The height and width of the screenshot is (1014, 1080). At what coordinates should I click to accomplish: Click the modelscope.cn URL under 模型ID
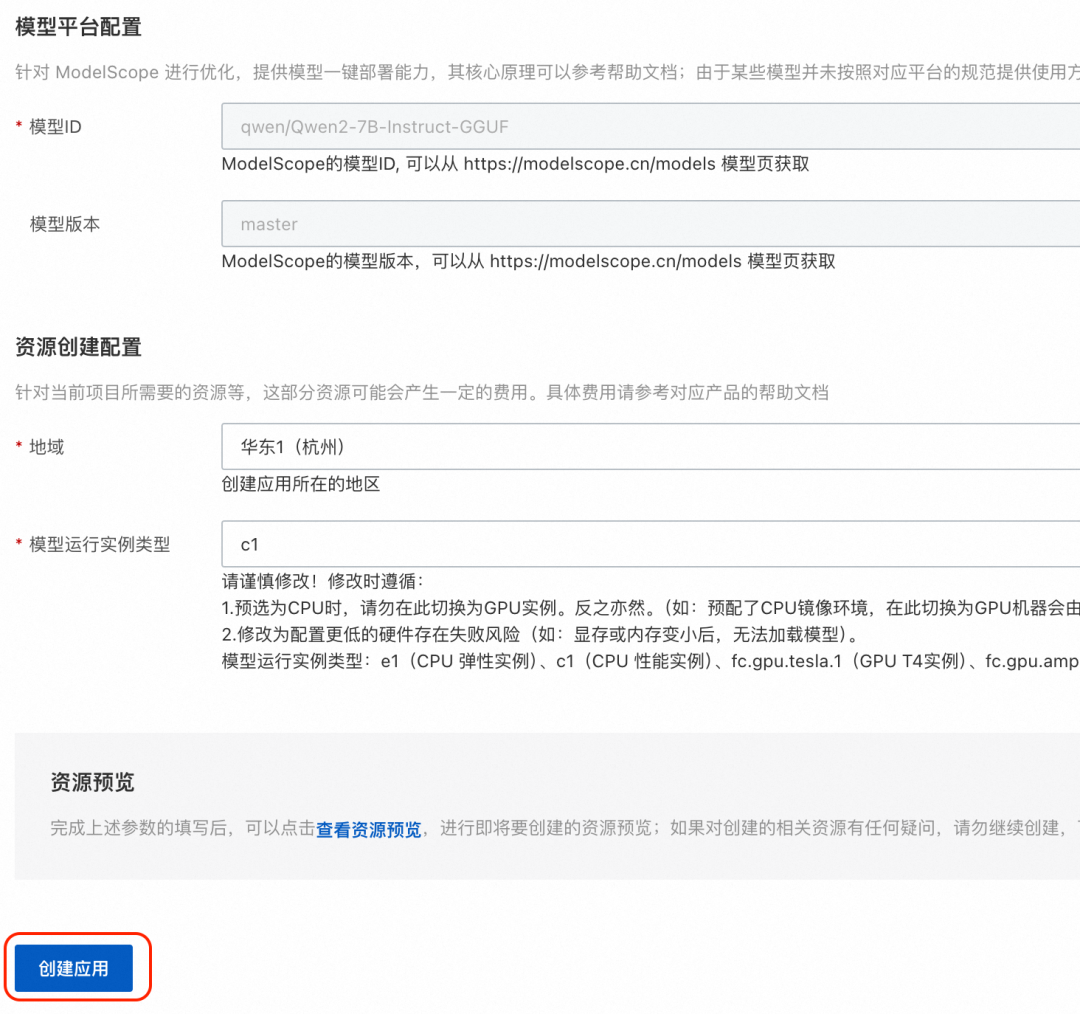[589, 164]
